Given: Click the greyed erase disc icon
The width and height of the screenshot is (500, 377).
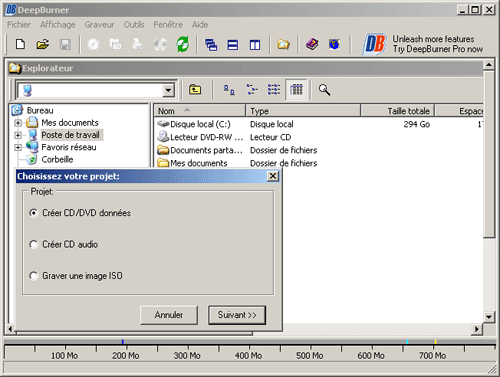Looking at the screenshot, I should tap(138, 44).
